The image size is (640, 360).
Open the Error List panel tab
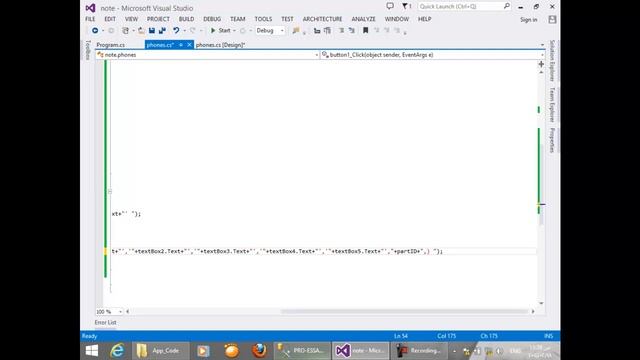pos(105,322)
